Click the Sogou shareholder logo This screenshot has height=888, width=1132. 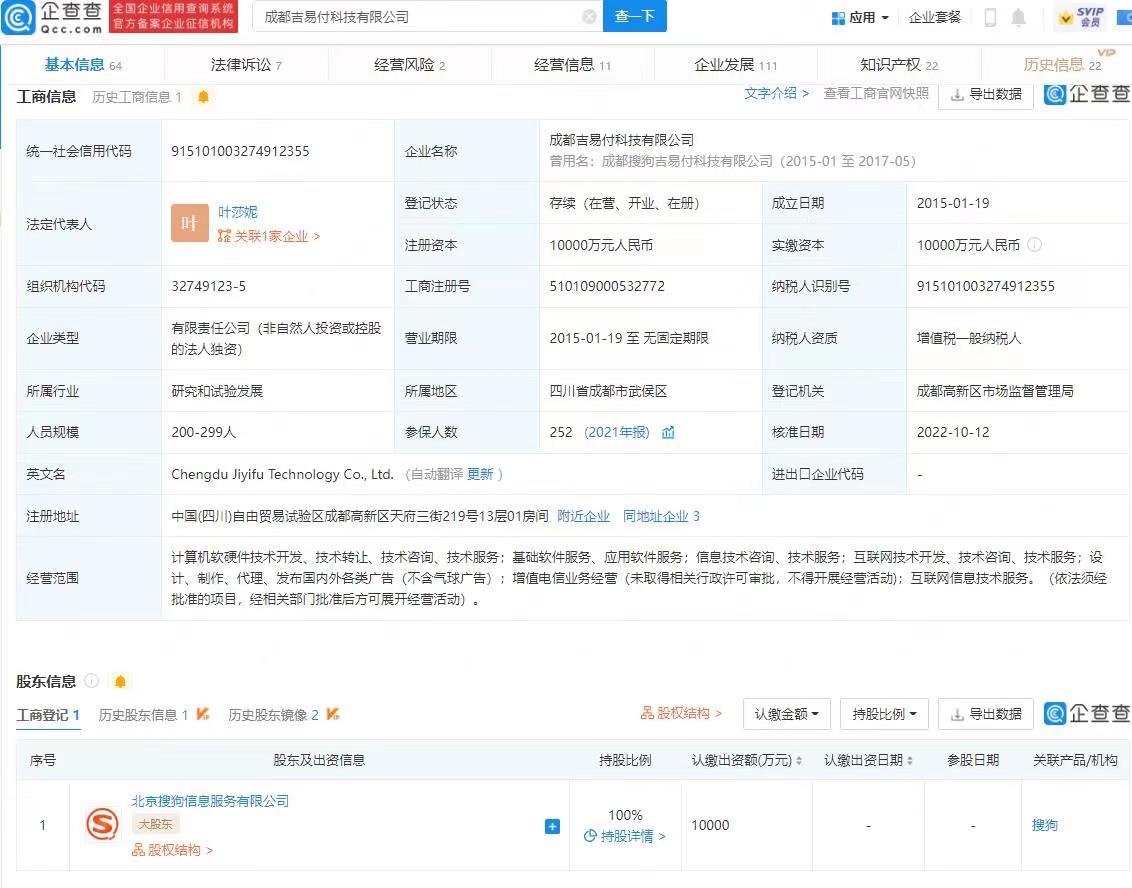103,824
